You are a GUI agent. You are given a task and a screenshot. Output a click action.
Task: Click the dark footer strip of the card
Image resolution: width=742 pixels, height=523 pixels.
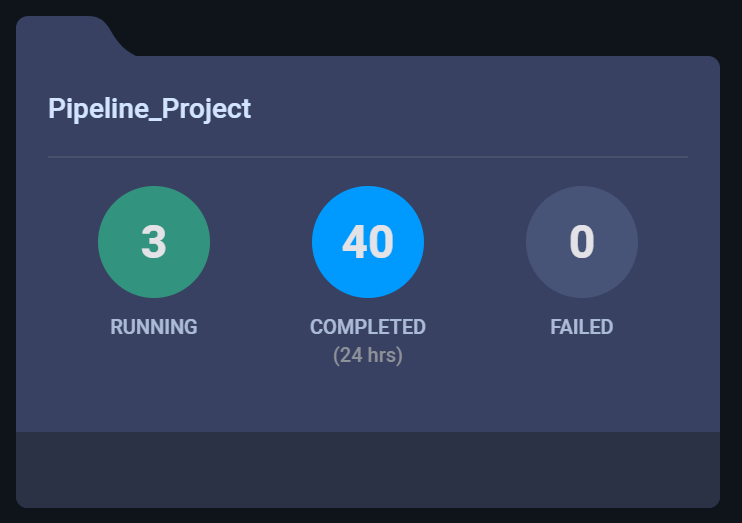tap(368, 469)
